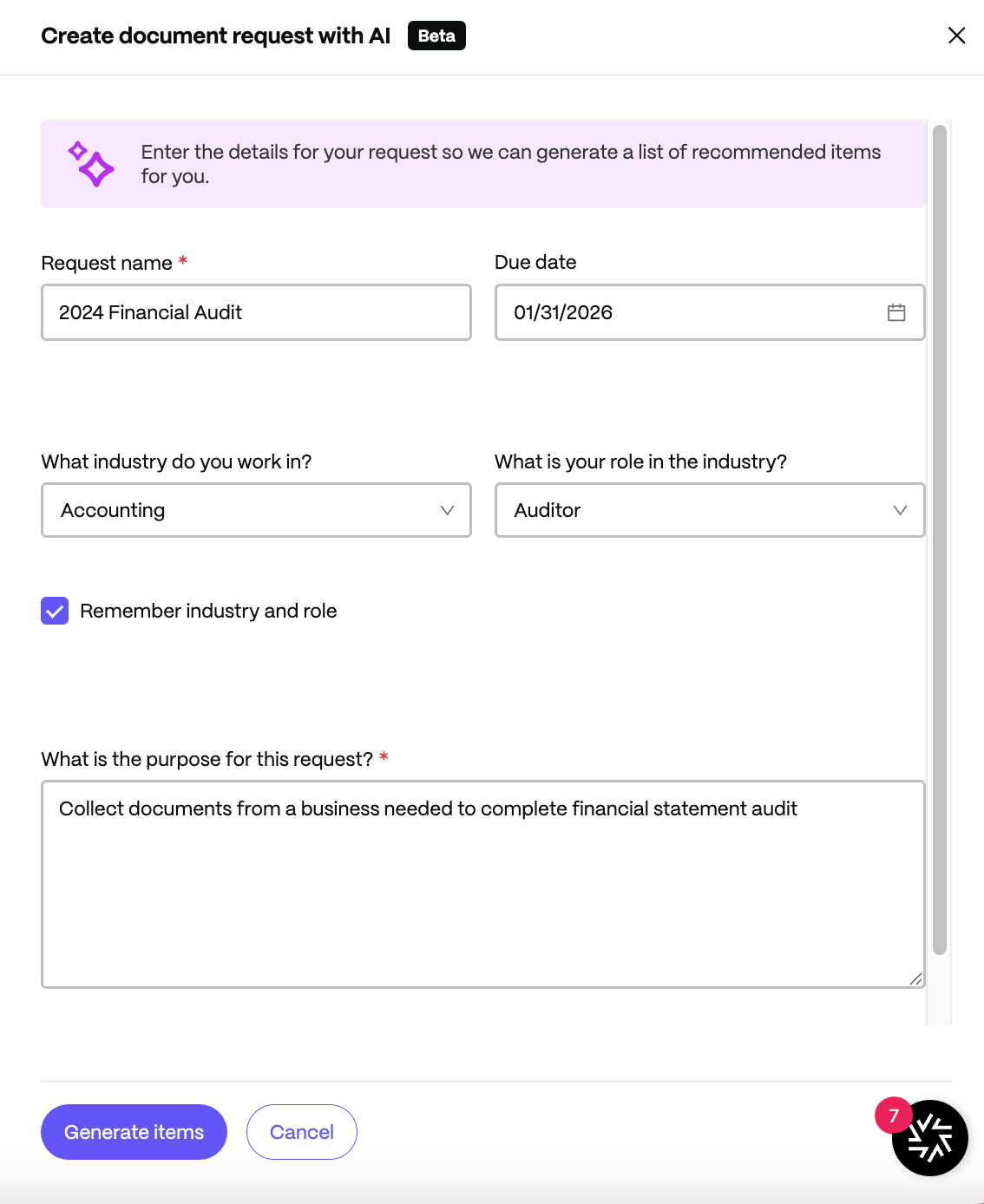984x1204 pixels.
Task: Click the textarea resize handle corner icon
Action: (915, 979)
